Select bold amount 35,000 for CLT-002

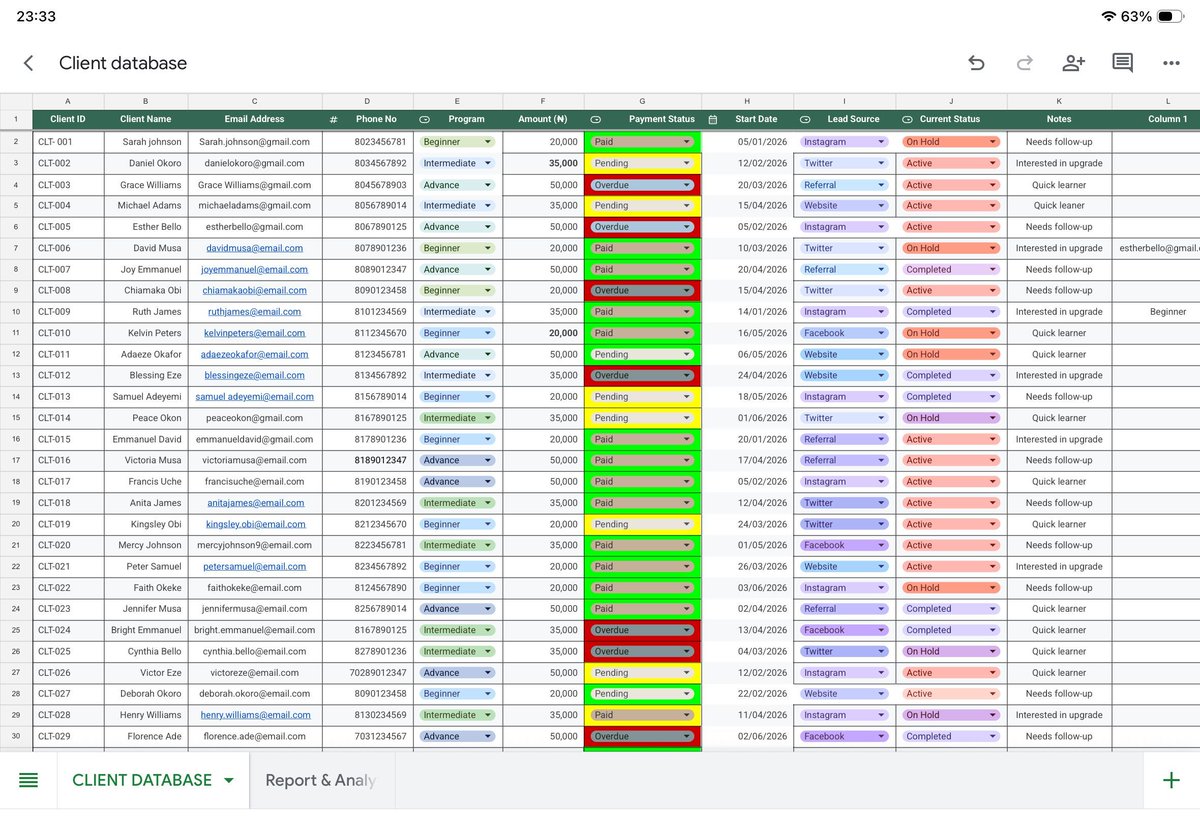(543, 163)
